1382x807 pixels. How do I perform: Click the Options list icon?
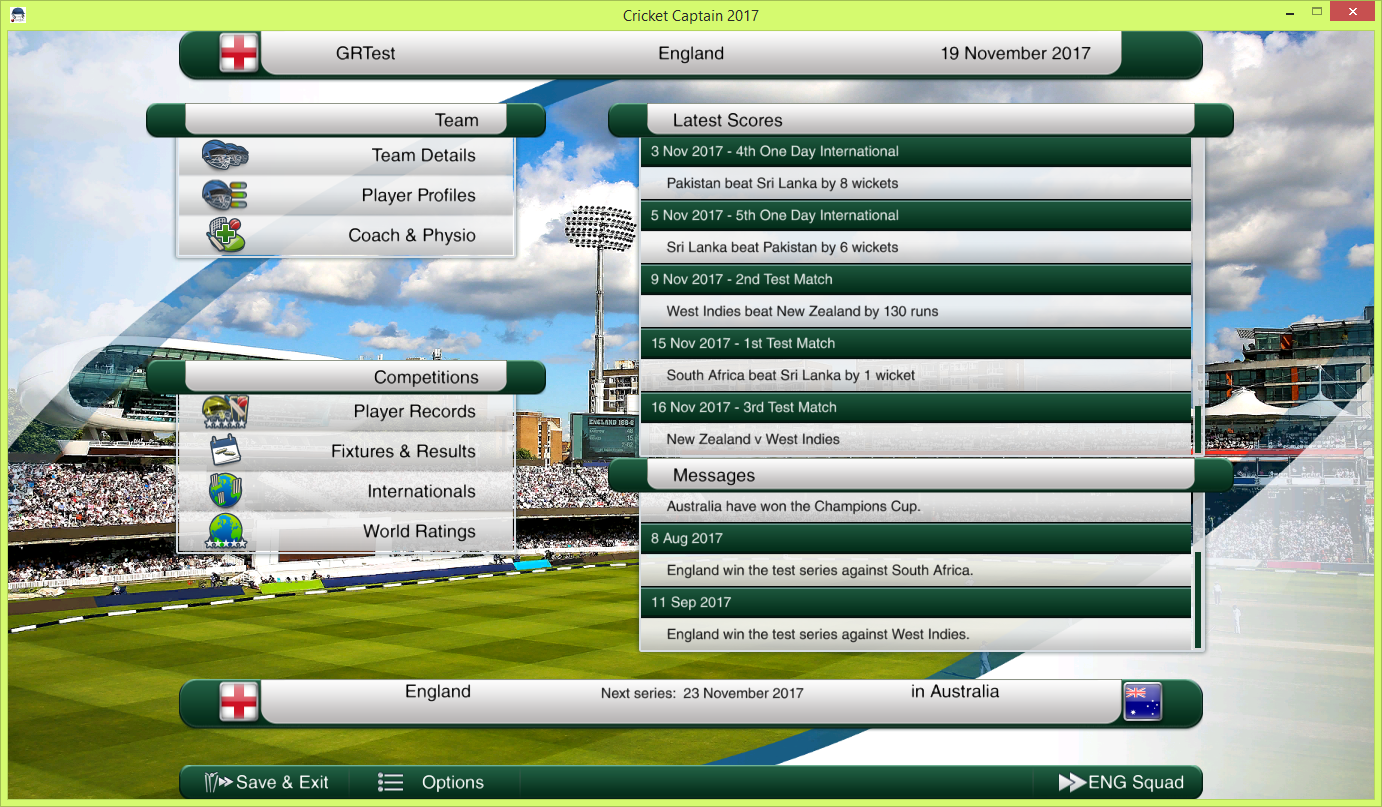pos(391,782)
